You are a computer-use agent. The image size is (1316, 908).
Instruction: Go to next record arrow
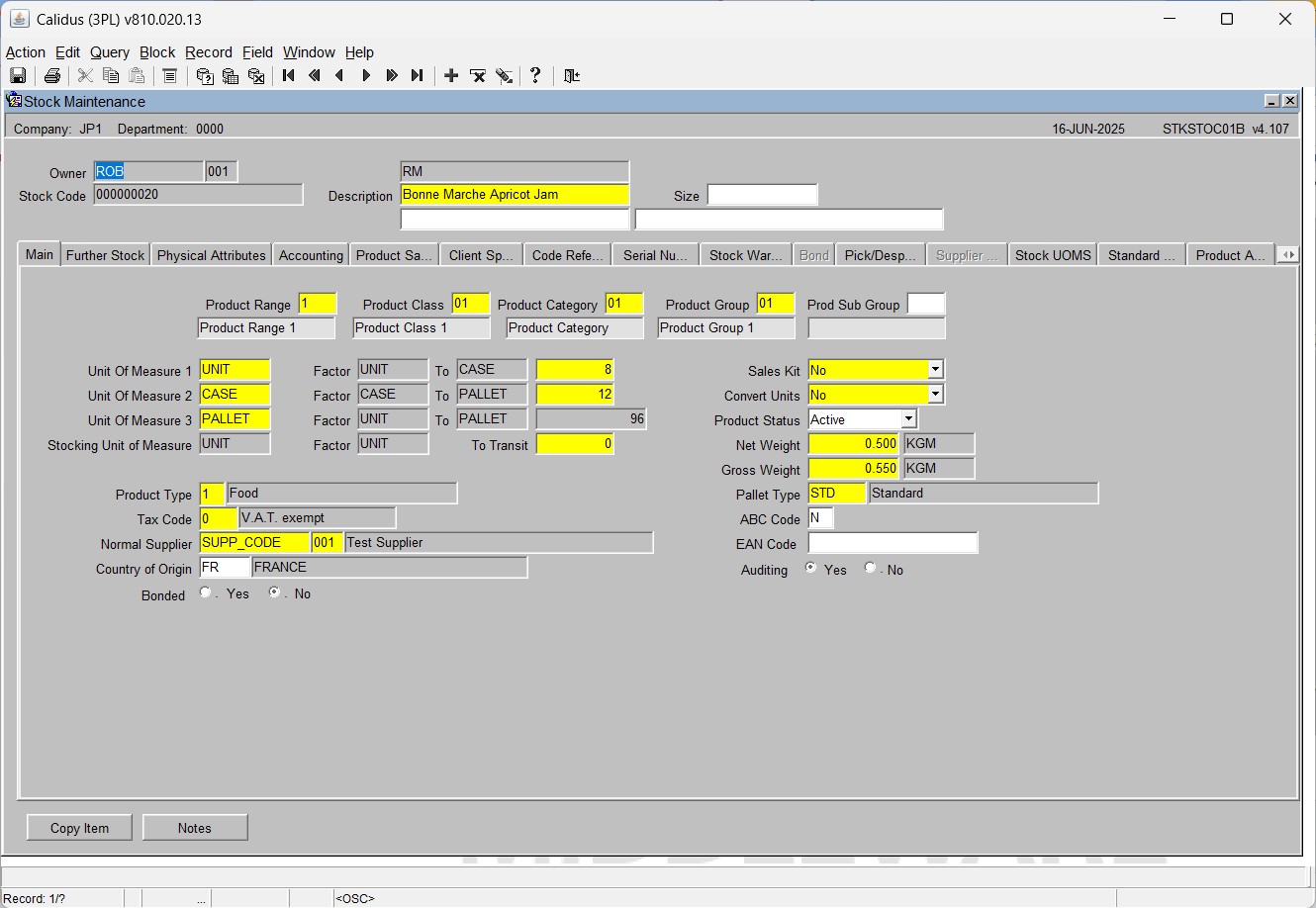click(366, 75)
